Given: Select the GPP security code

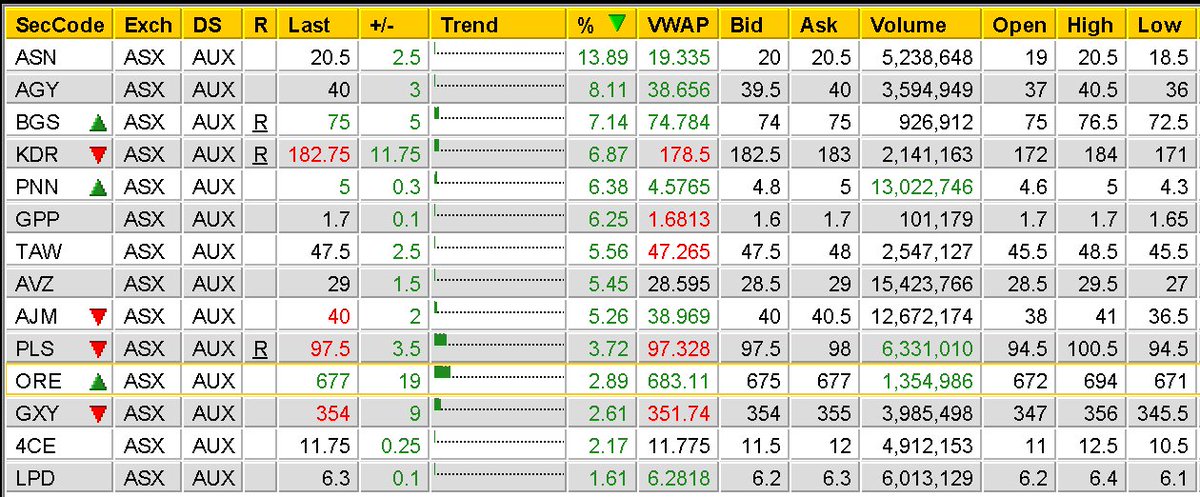Looking at the screenshot, I should point(36,220).
